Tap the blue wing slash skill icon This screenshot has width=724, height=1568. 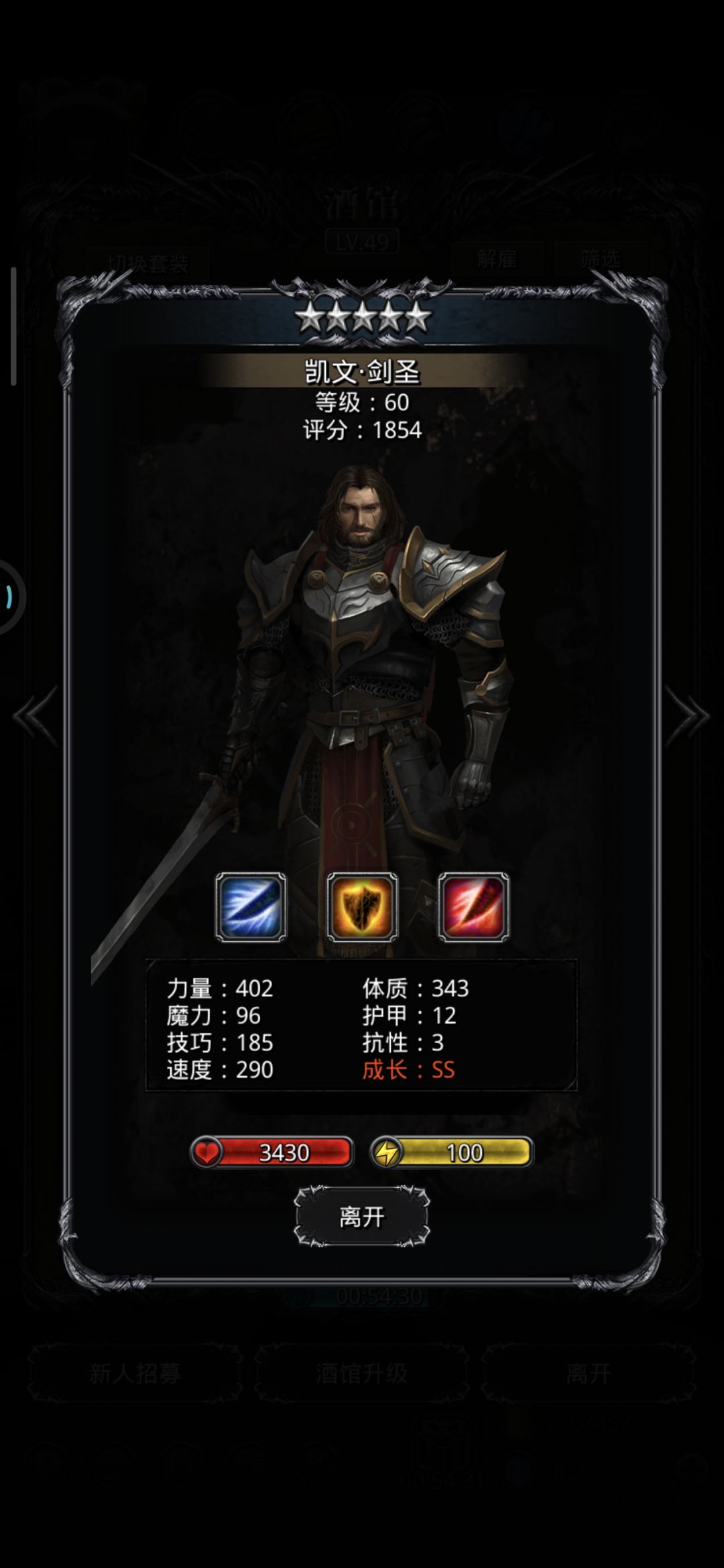251,907
